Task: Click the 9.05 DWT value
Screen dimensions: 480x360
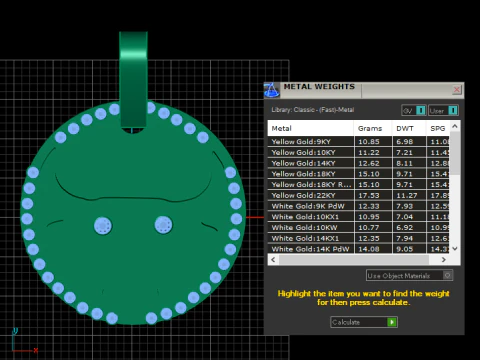Action: 404,249
